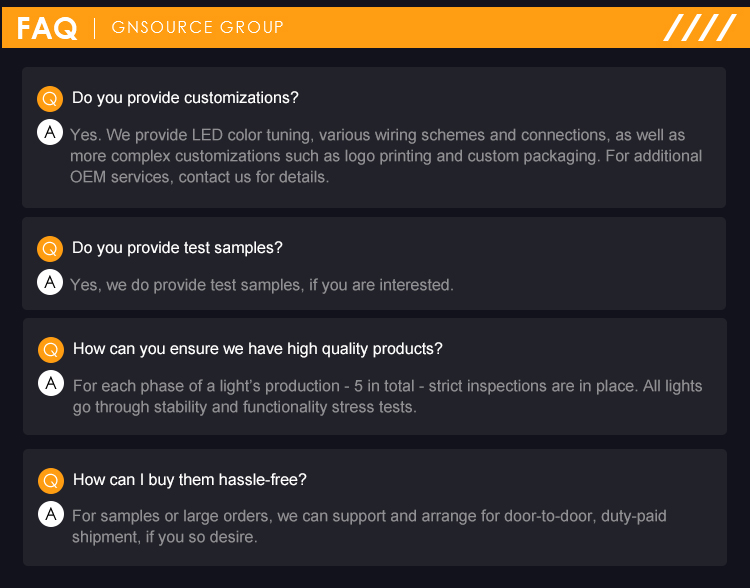This screenshot has width=750, height=588.
Task: Click the Q icon beside high quality products question
Action: coord(51,350)
